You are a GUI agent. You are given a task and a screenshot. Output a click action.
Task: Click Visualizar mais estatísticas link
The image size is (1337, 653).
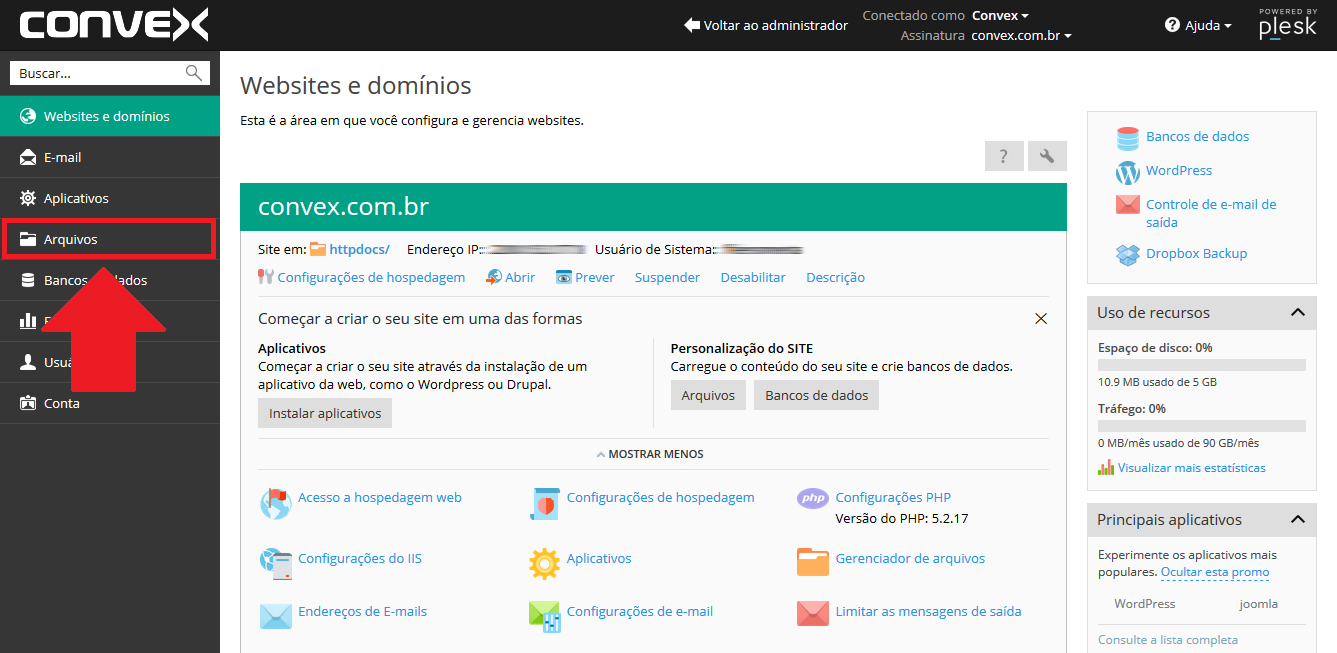click(x=1192, y=467)
